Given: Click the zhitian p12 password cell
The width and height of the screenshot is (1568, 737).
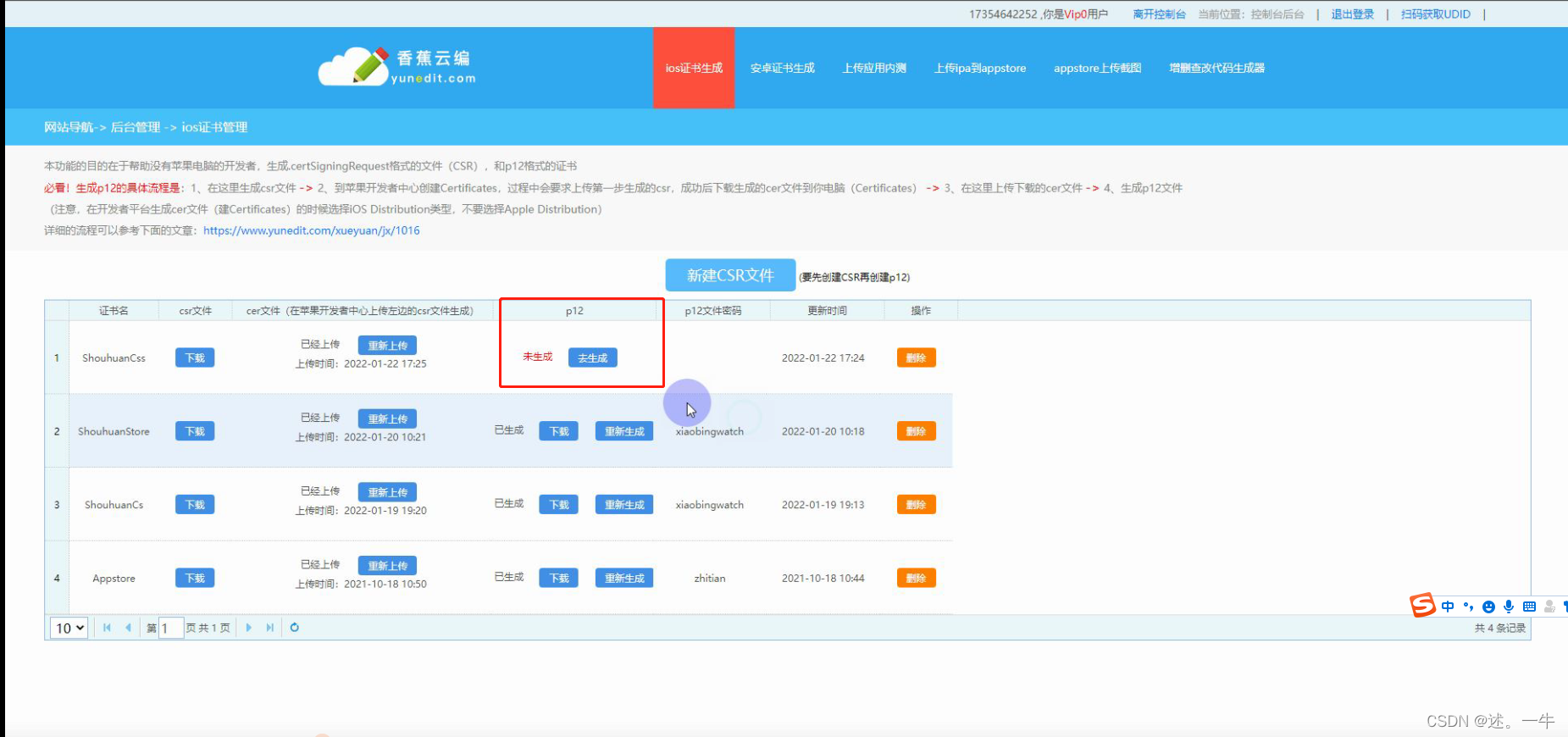Looking at the screenshot, I should click(710, 579).
